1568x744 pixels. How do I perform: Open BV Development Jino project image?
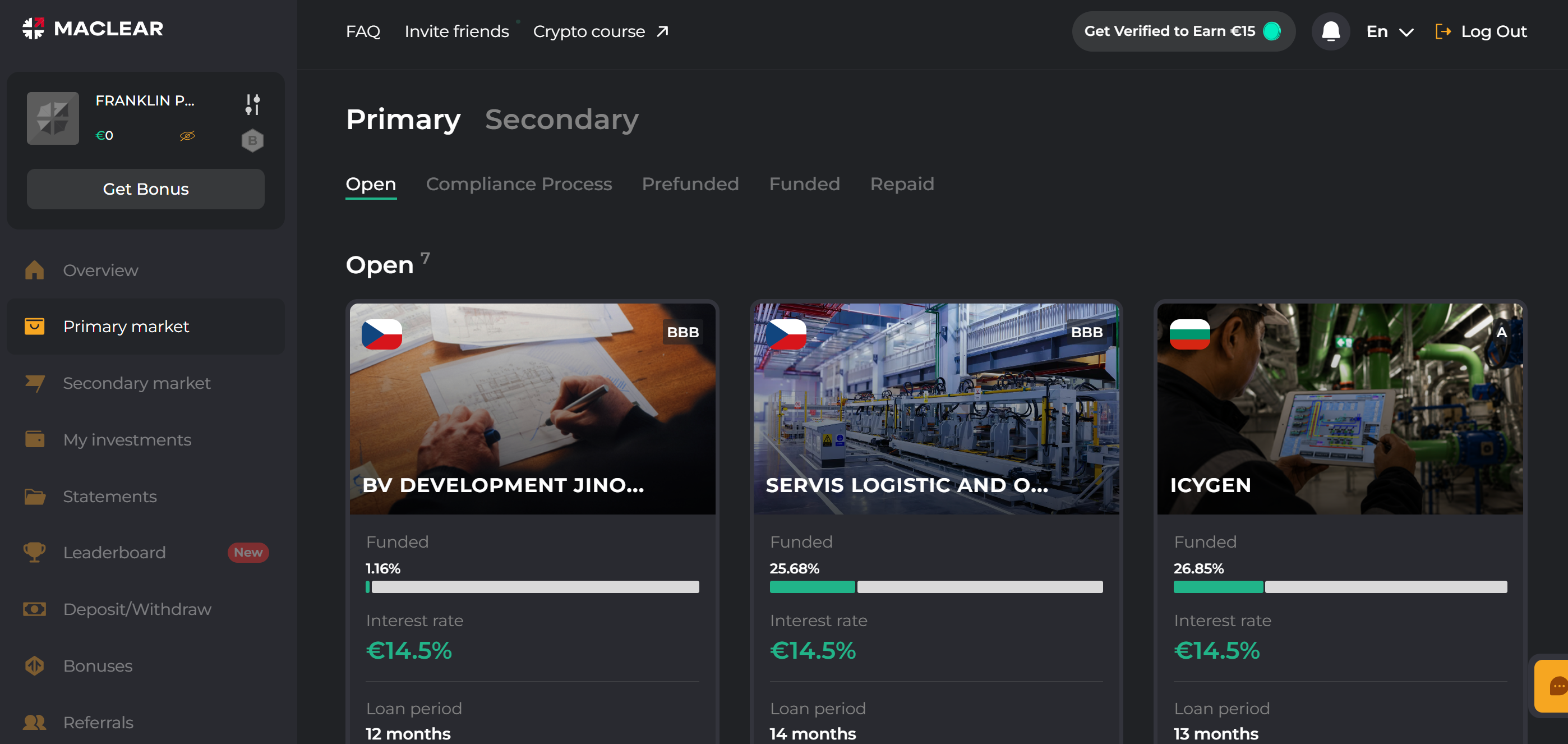point(532,409)
